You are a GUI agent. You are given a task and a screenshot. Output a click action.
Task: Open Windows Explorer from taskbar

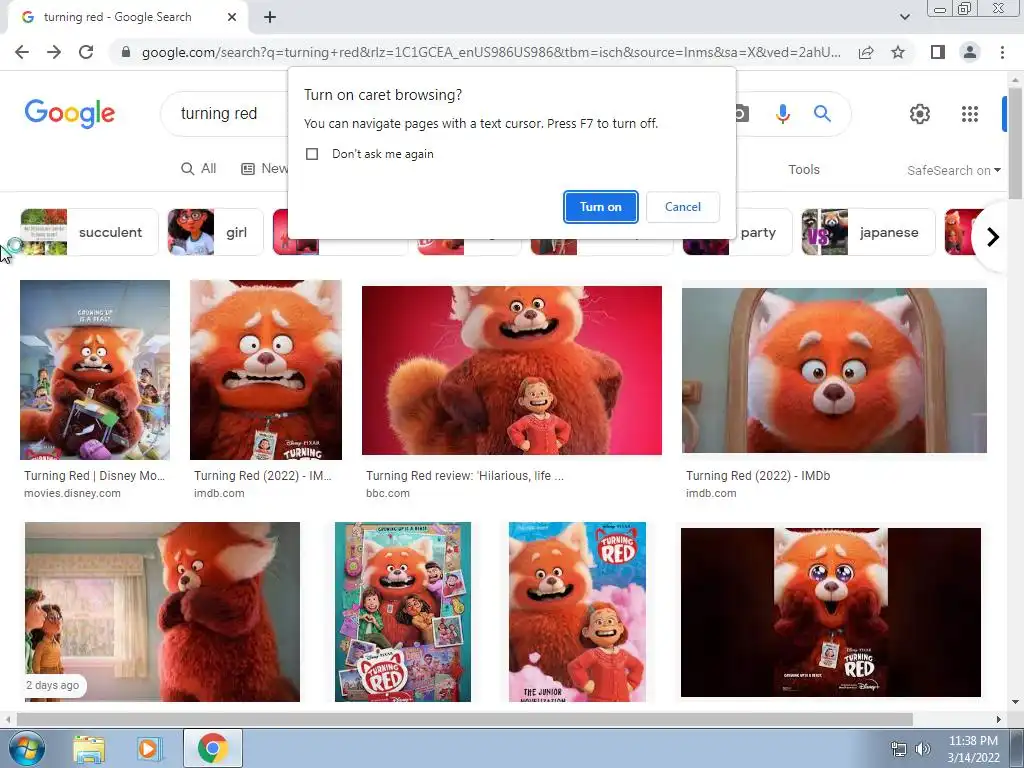[89, 748]
